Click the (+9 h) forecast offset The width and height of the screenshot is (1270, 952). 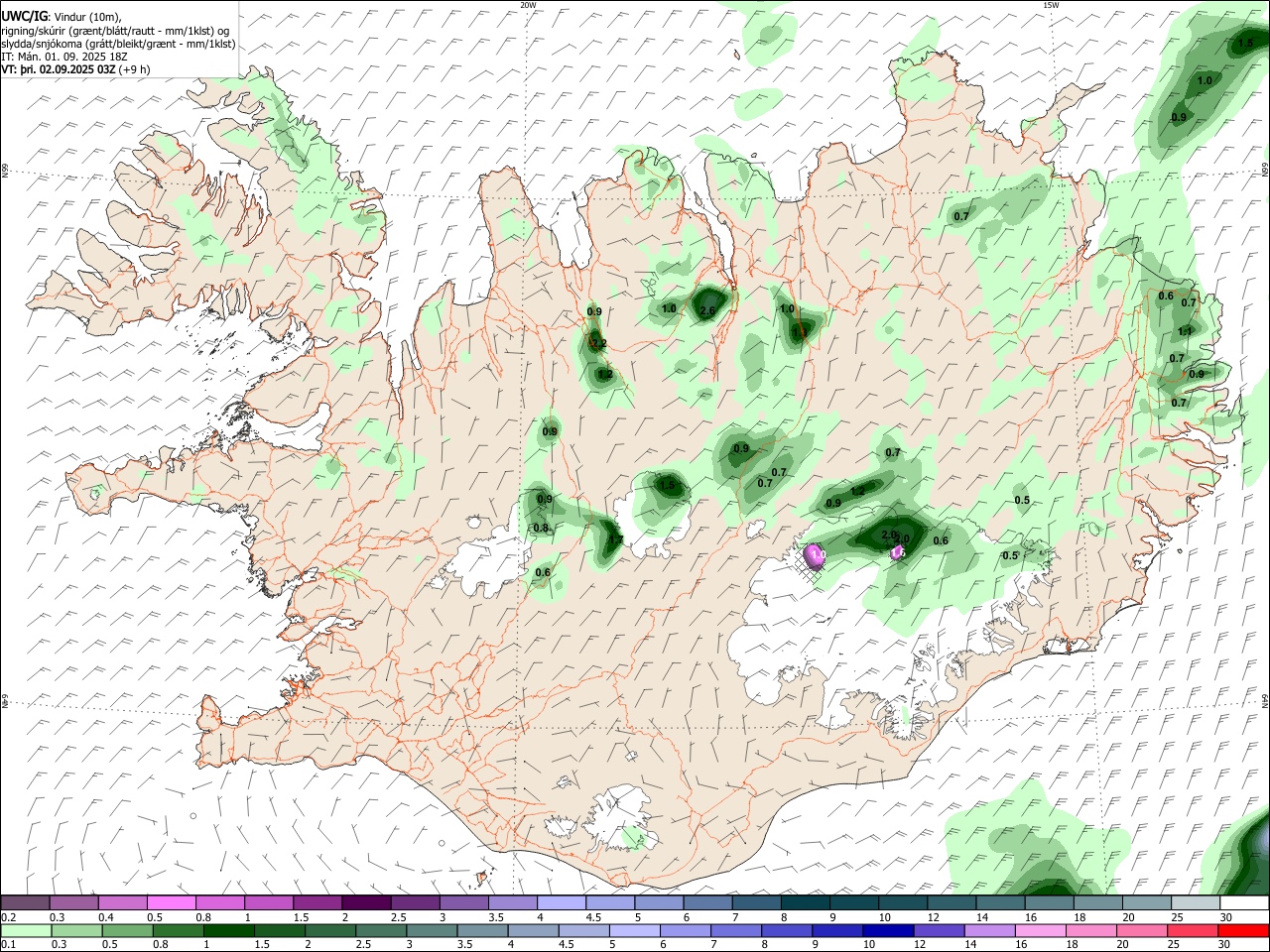tap(134, 69)
